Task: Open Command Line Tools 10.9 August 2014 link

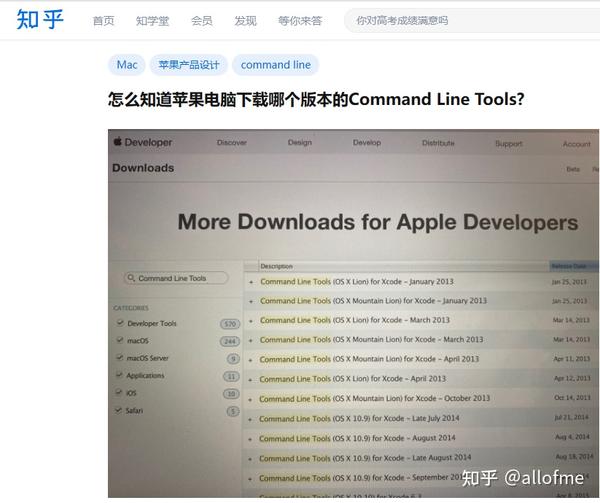Action: (x=357, y=438)
